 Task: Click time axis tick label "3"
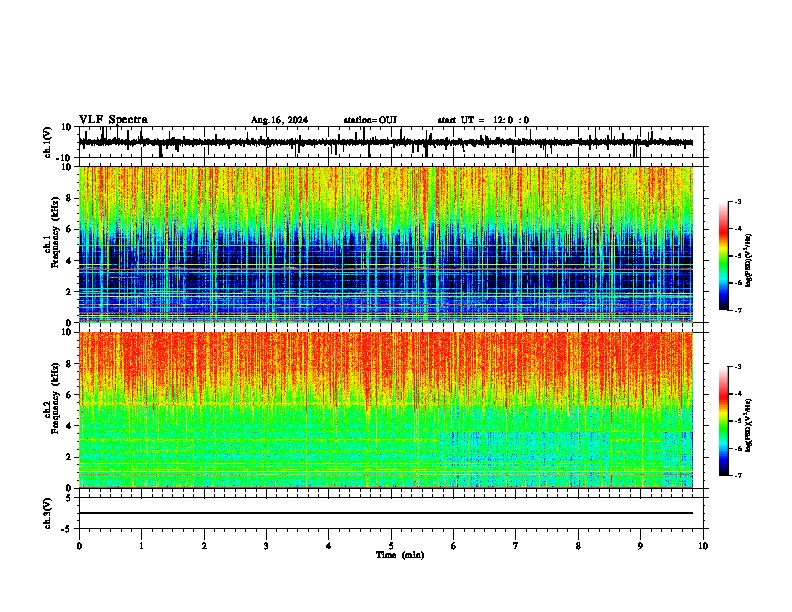coord(266,546)
